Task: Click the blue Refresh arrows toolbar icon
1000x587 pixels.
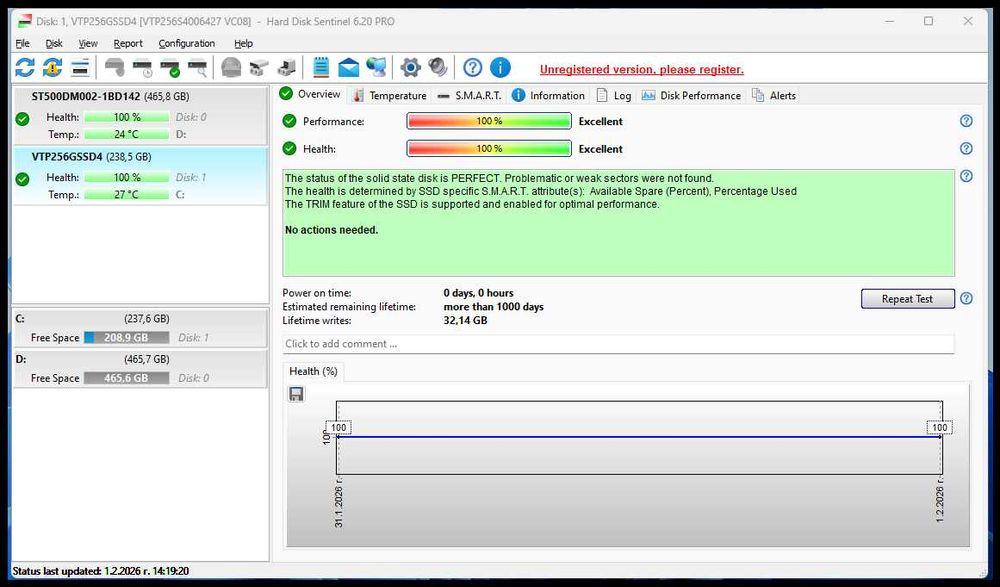Action: [25, 67]
